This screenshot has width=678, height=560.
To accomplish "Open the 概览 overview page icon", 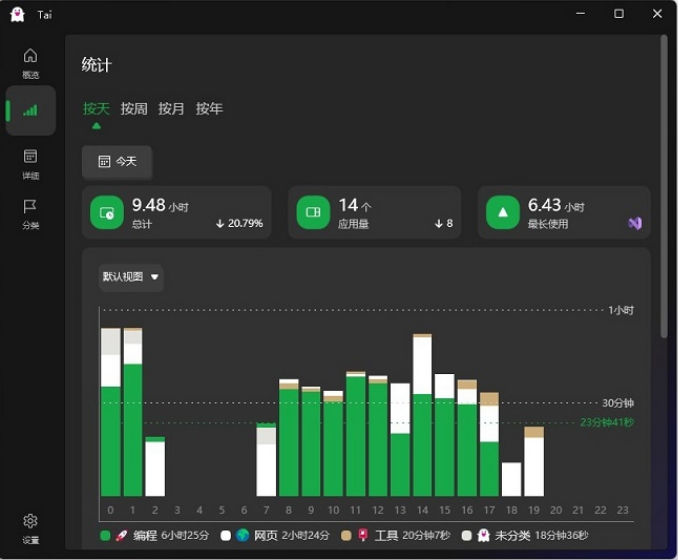I will [x=30, y=62].
